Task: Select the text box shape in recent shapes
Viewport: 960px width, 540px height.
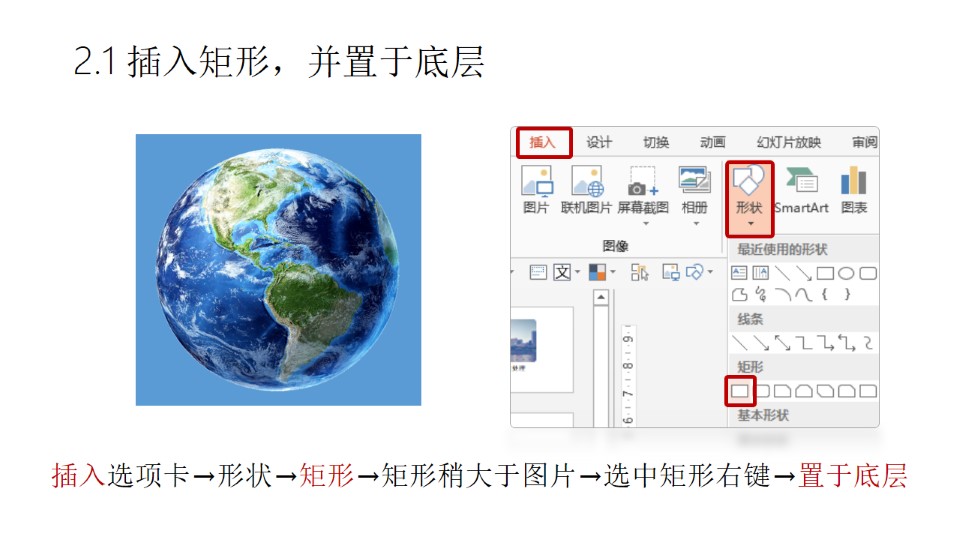Action: click(x=740, y=272)
